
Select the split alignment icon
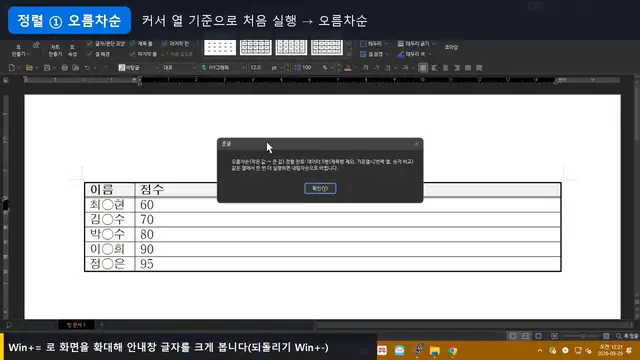click(x=479, y=68)
